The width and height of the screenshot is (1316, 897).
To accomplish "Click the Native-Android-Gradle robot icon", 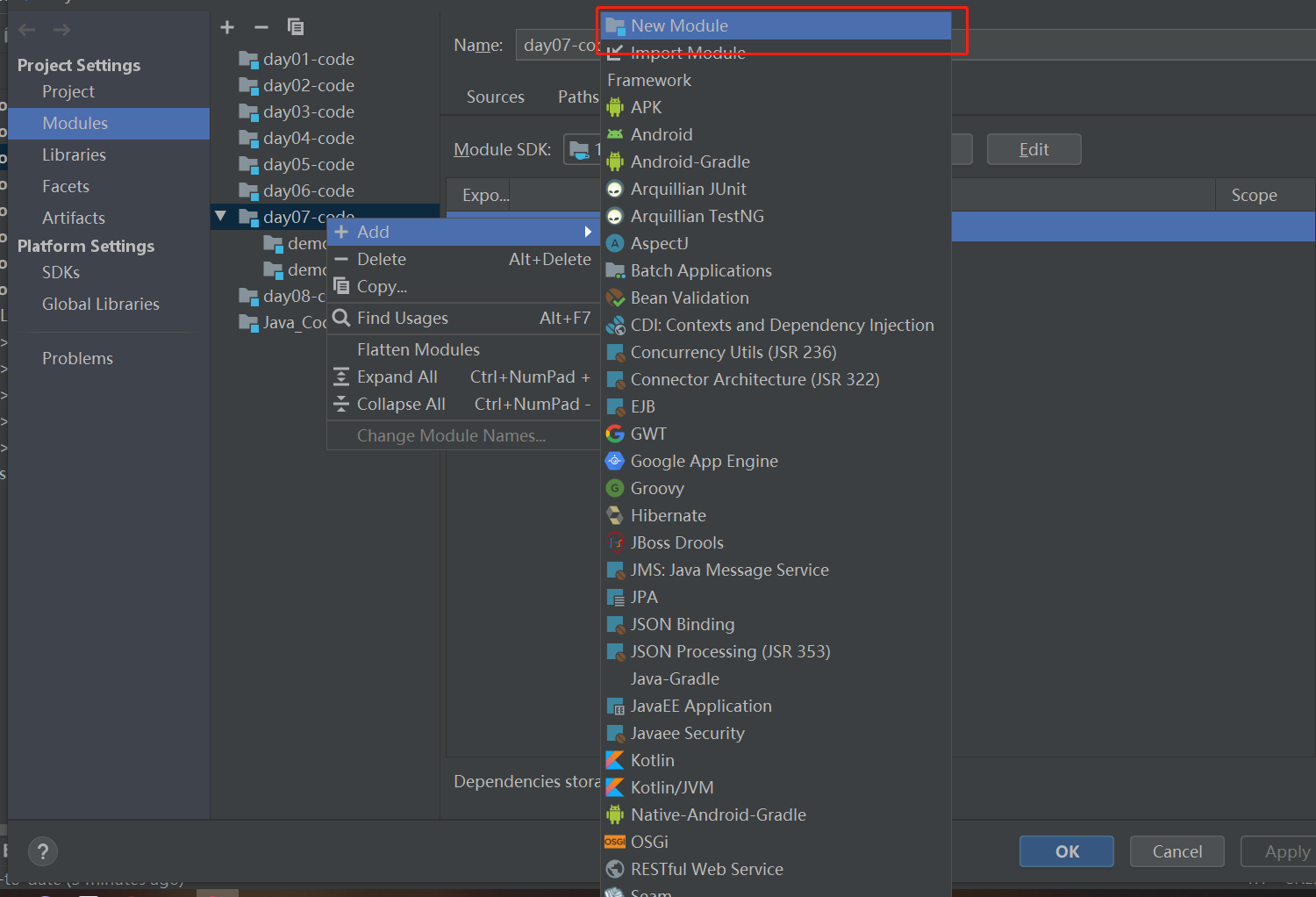I will pos(615,814).
